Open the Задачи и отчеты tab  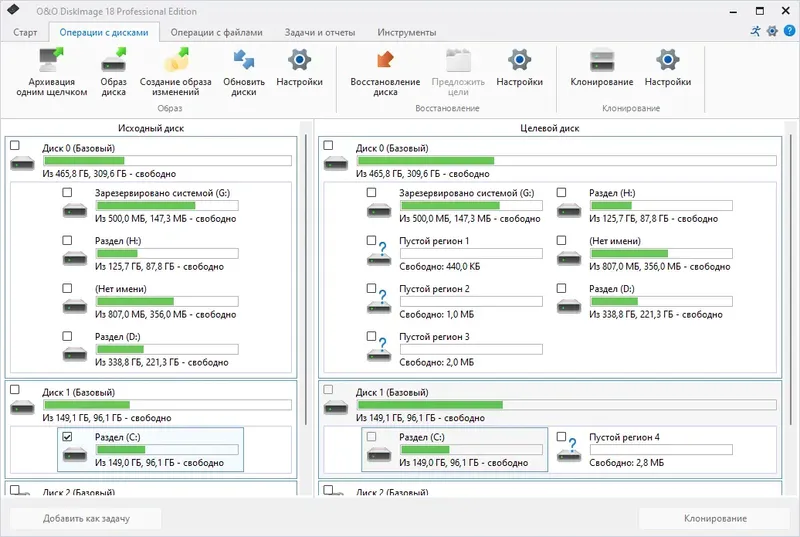coord(320,32)
